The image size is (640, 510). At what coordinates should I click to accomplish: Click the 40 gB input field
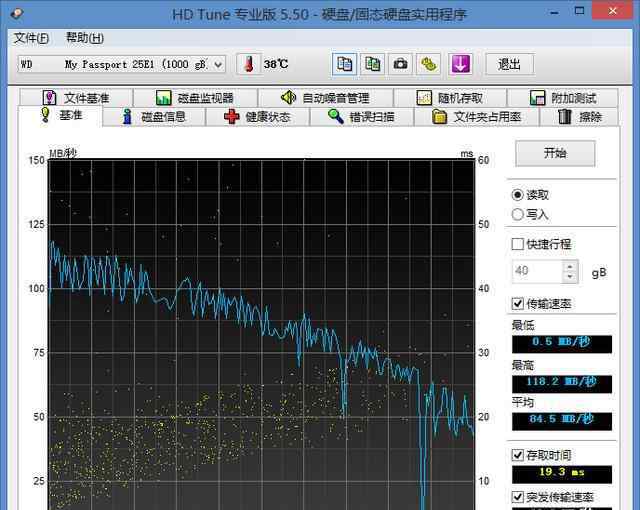coord(537,271)
